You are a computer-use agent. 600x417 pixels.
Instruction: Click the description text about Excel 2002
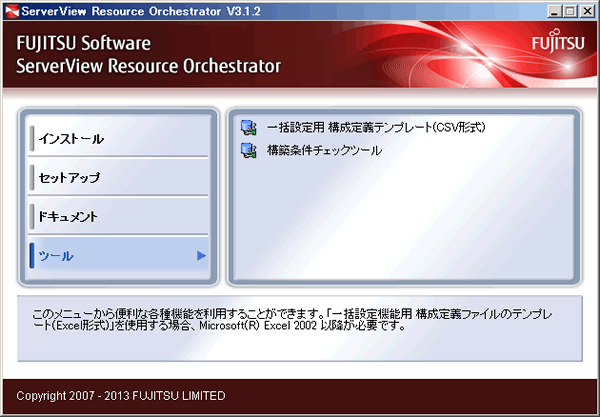point(292,320)
